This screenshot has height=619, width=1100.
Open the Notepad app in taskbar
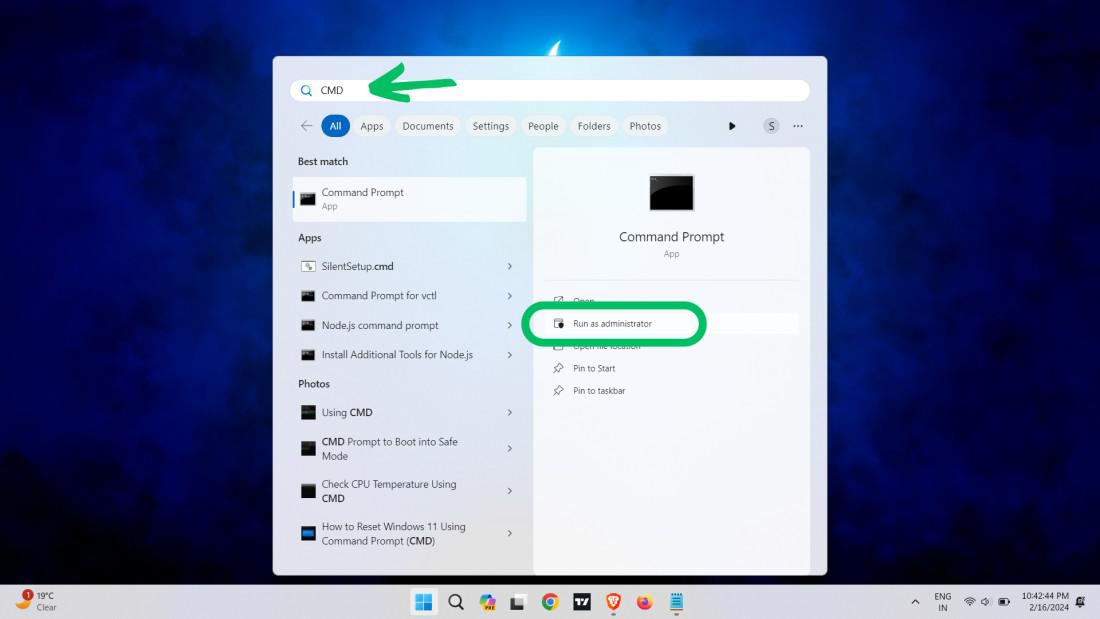coord(676,602)
